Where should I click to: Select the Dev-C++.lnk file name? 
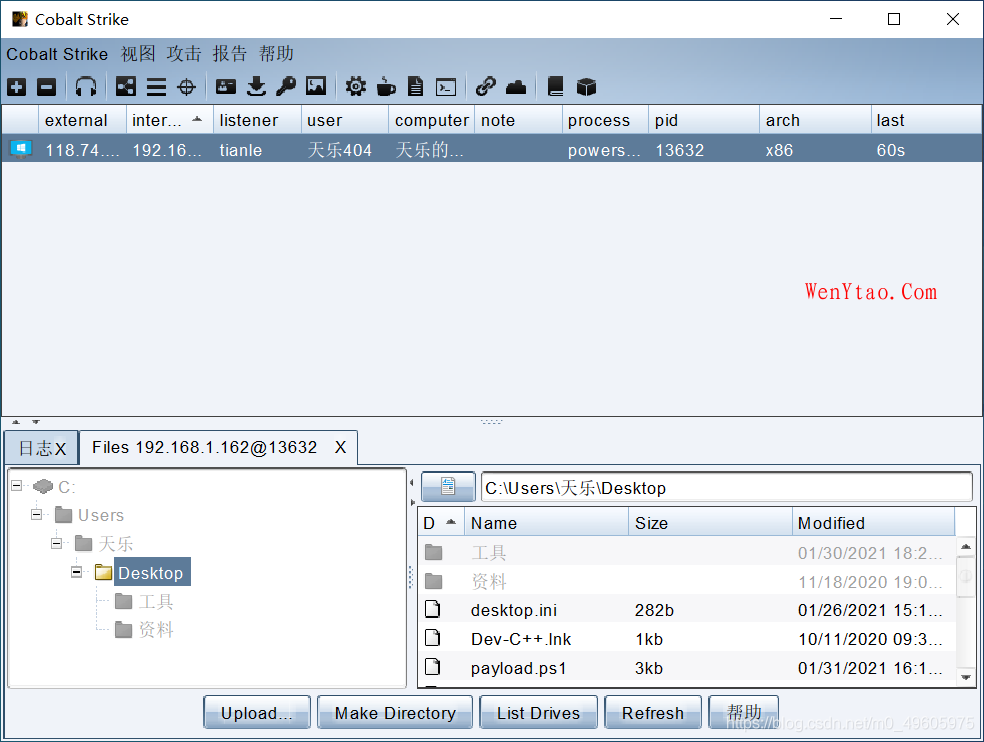tap(521, 639)
